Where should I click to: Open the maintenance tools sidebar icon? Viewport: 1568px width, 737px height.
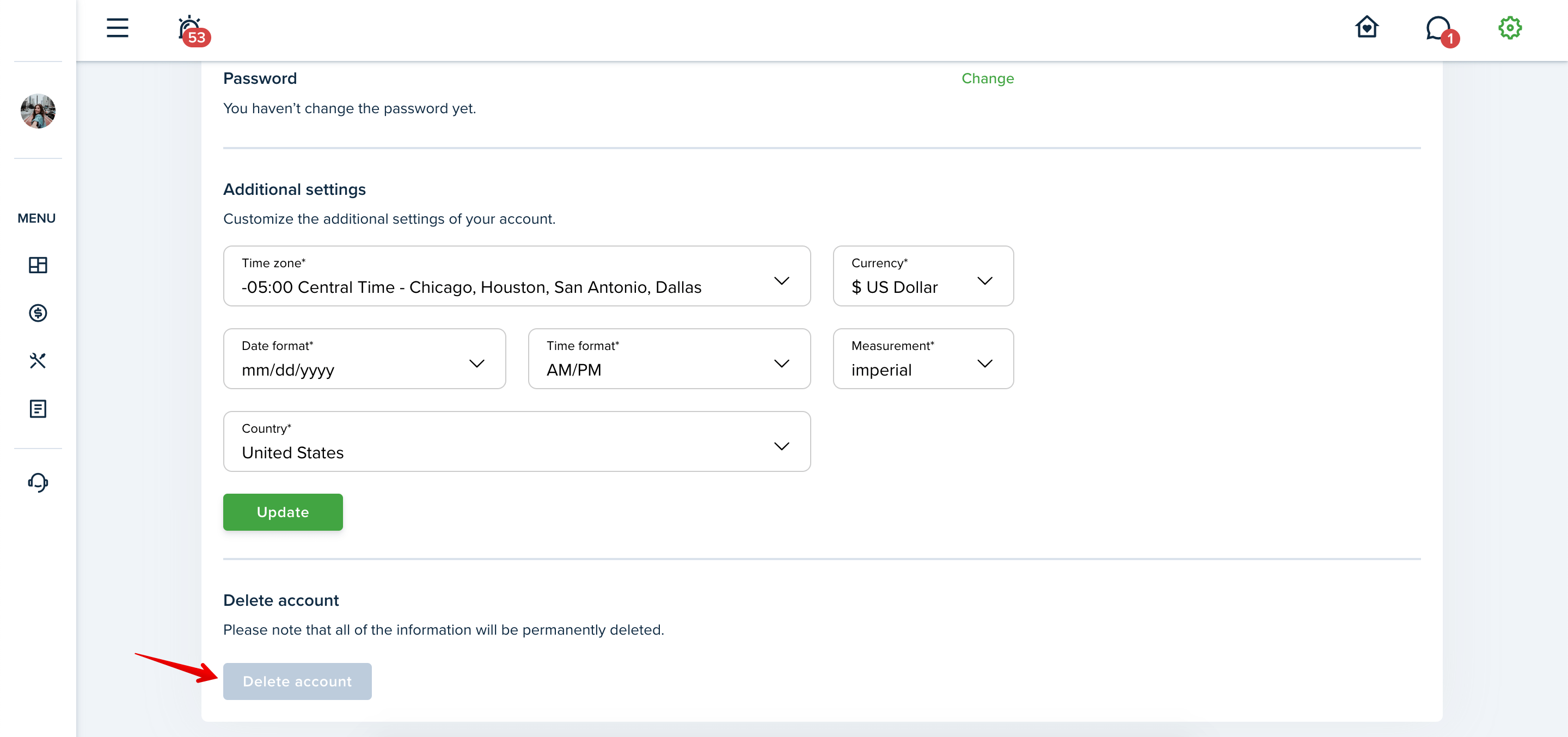tap(38, 361)
